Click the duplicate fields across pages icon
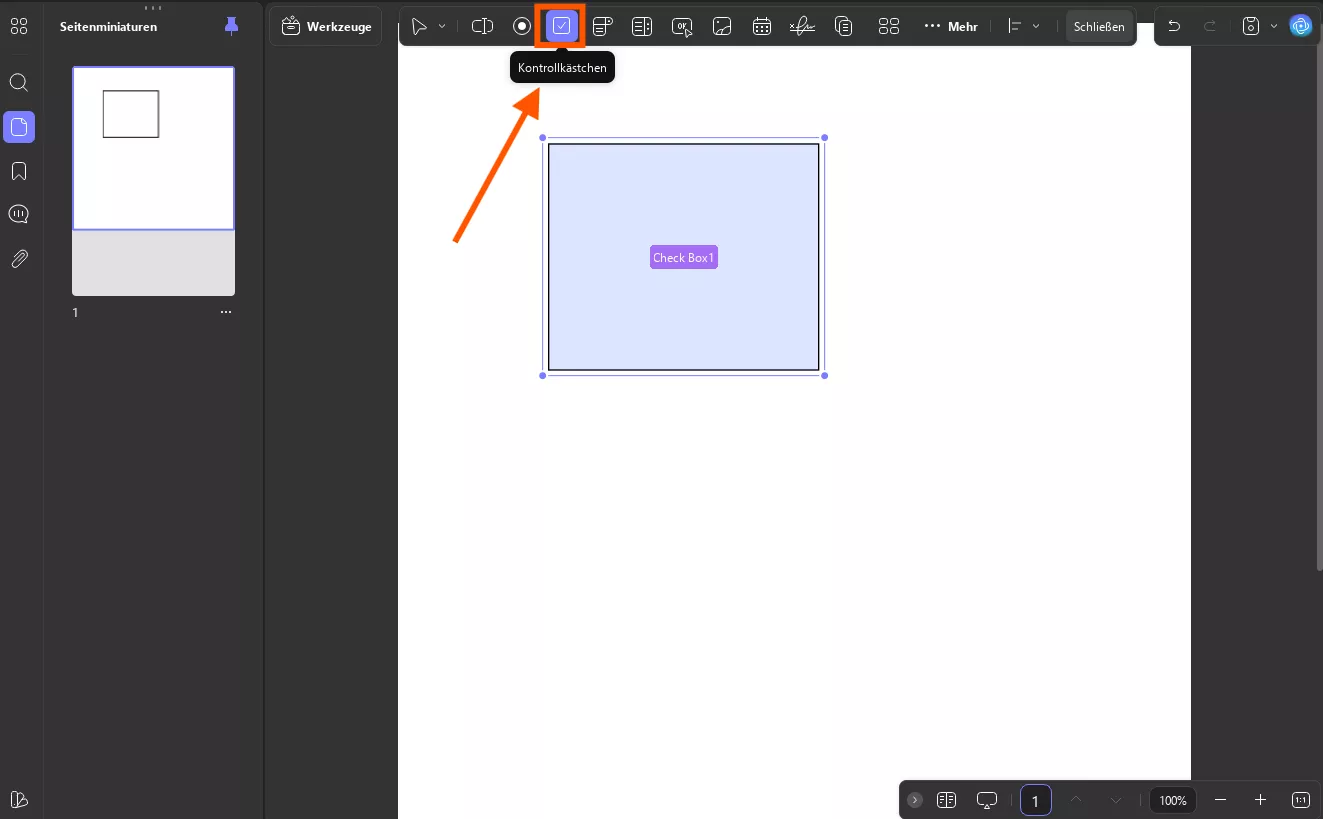The width and height of the screenshot is (1323, 819). 844,27
